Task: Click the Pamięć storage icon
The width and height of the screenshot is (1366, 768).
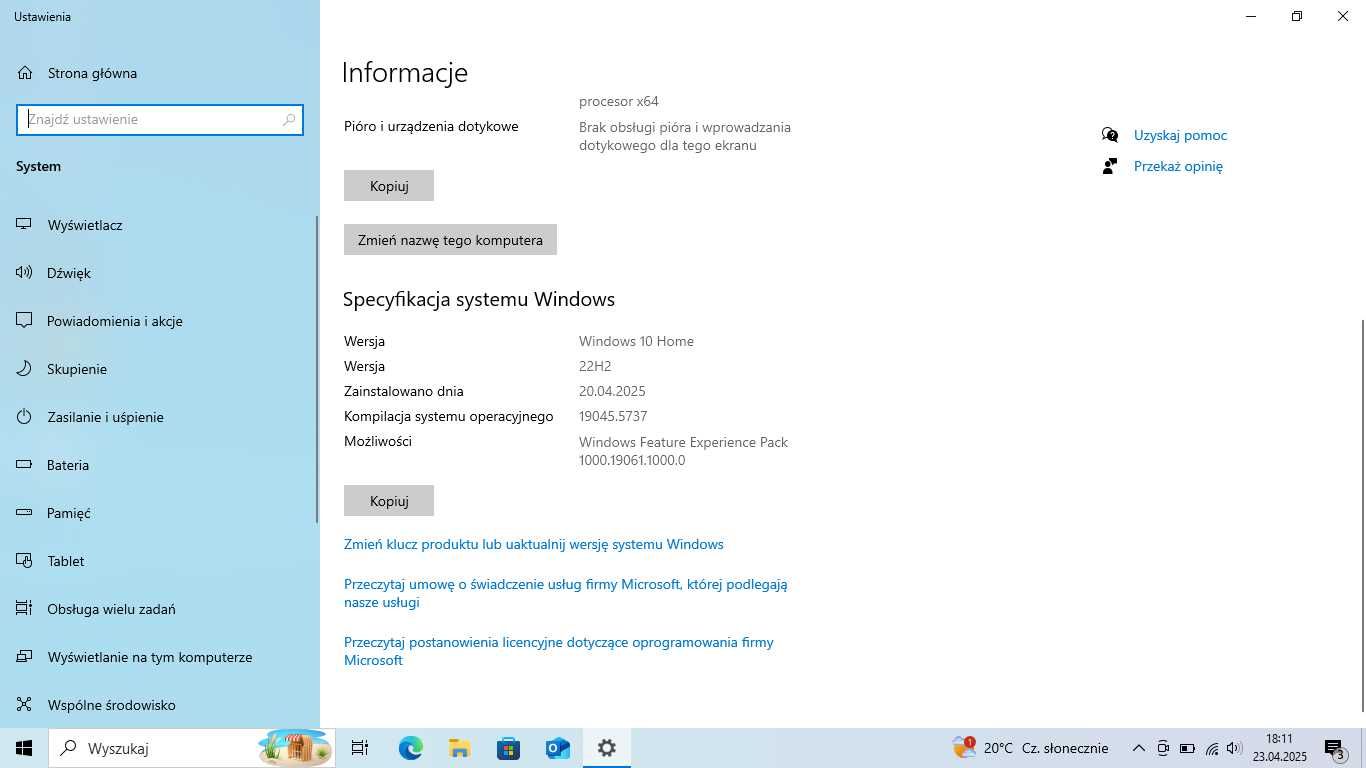Action: tap(25, 513)
